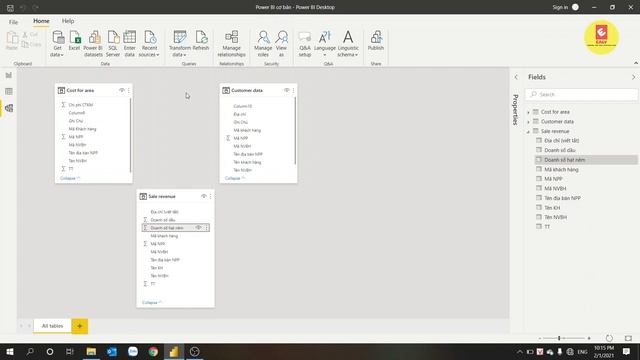Open Linguistic schema dropdown
640x360 pixels.
point(348,44)
